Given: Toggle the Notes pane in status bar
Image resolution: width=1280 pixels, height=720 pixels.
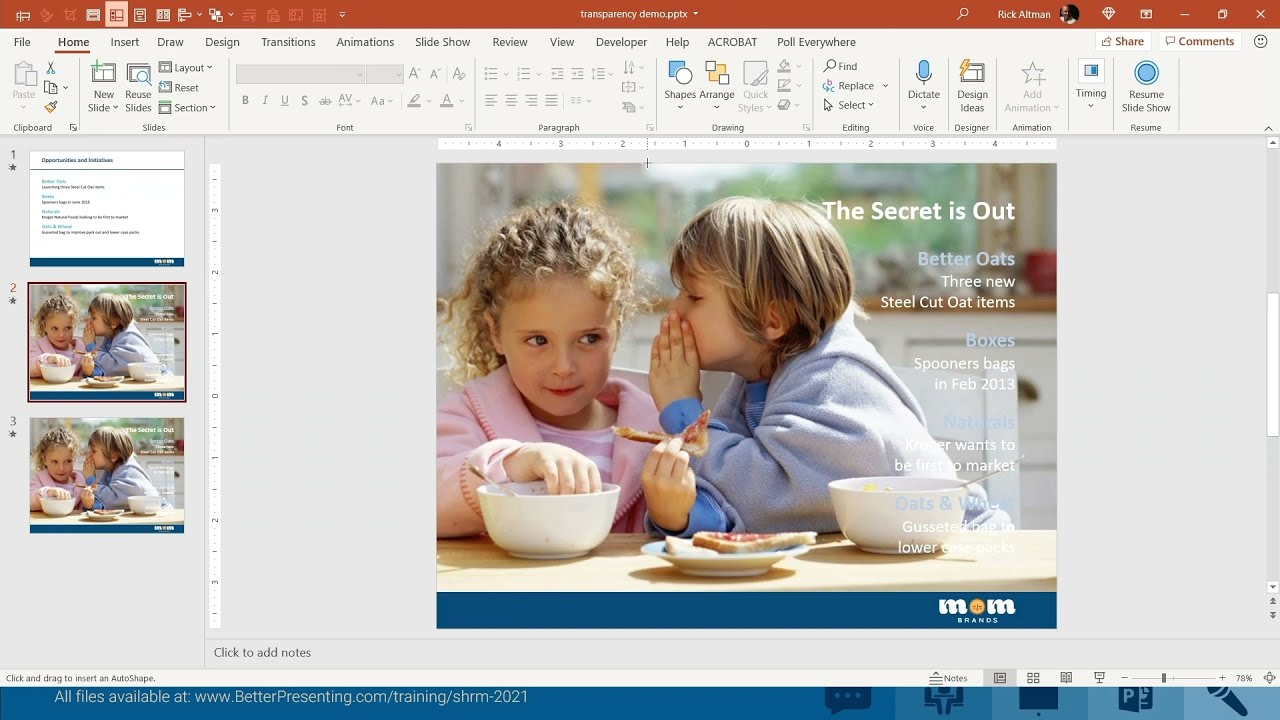Looking at the screenshot, I should [x=949, y=678].
